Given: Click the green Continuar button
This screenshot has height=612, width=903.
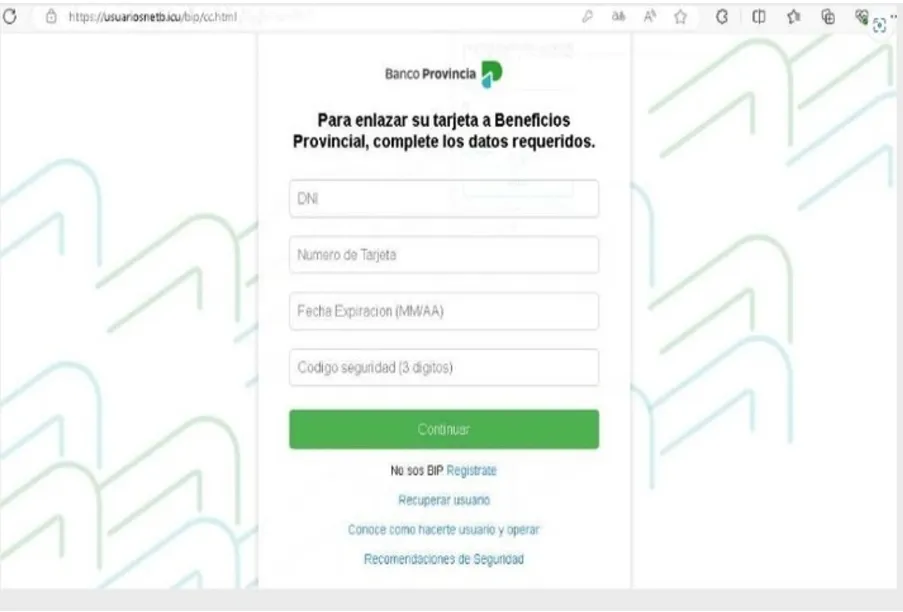Looking at the screenshot, I should click(444, 429).
